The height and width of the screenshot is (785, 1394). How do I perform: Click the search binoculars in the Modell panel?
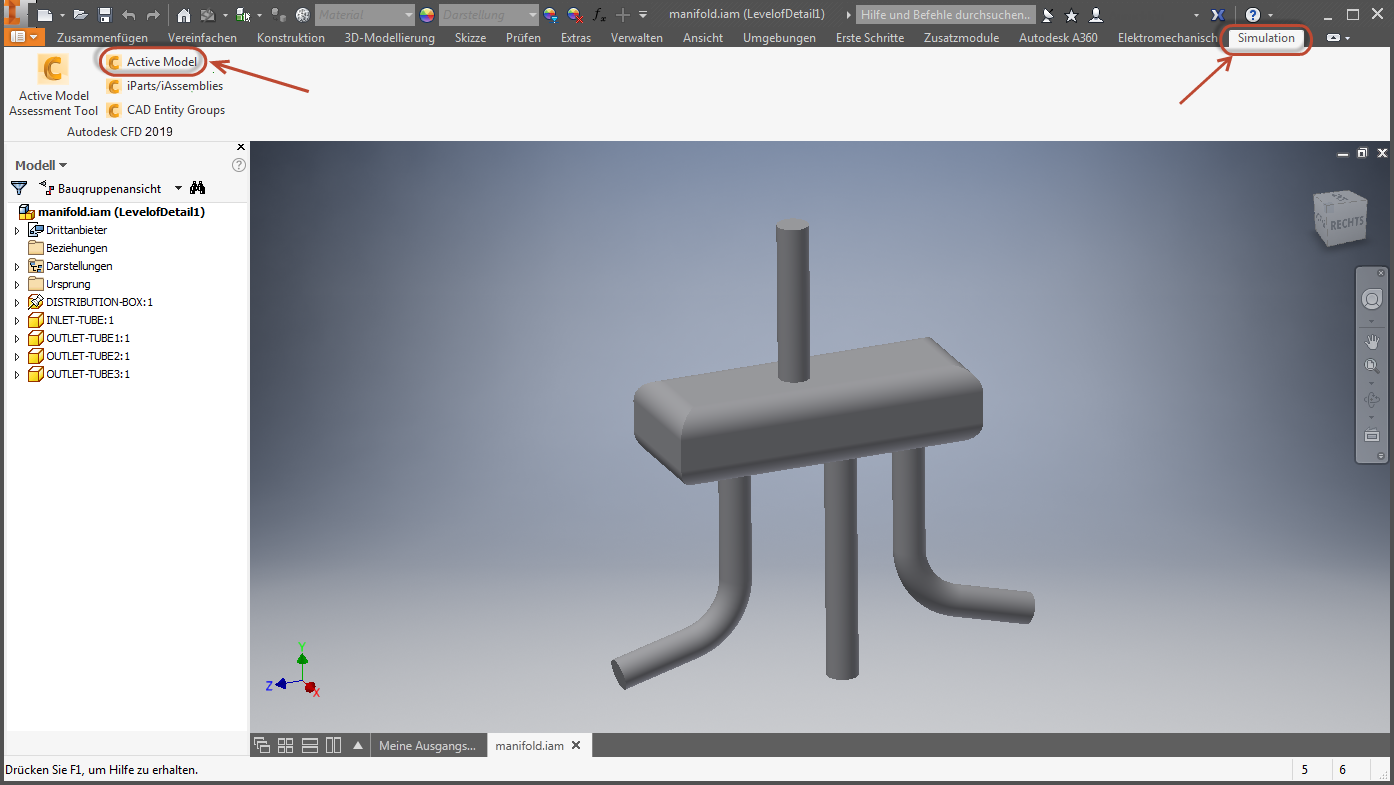pos(197,188)
